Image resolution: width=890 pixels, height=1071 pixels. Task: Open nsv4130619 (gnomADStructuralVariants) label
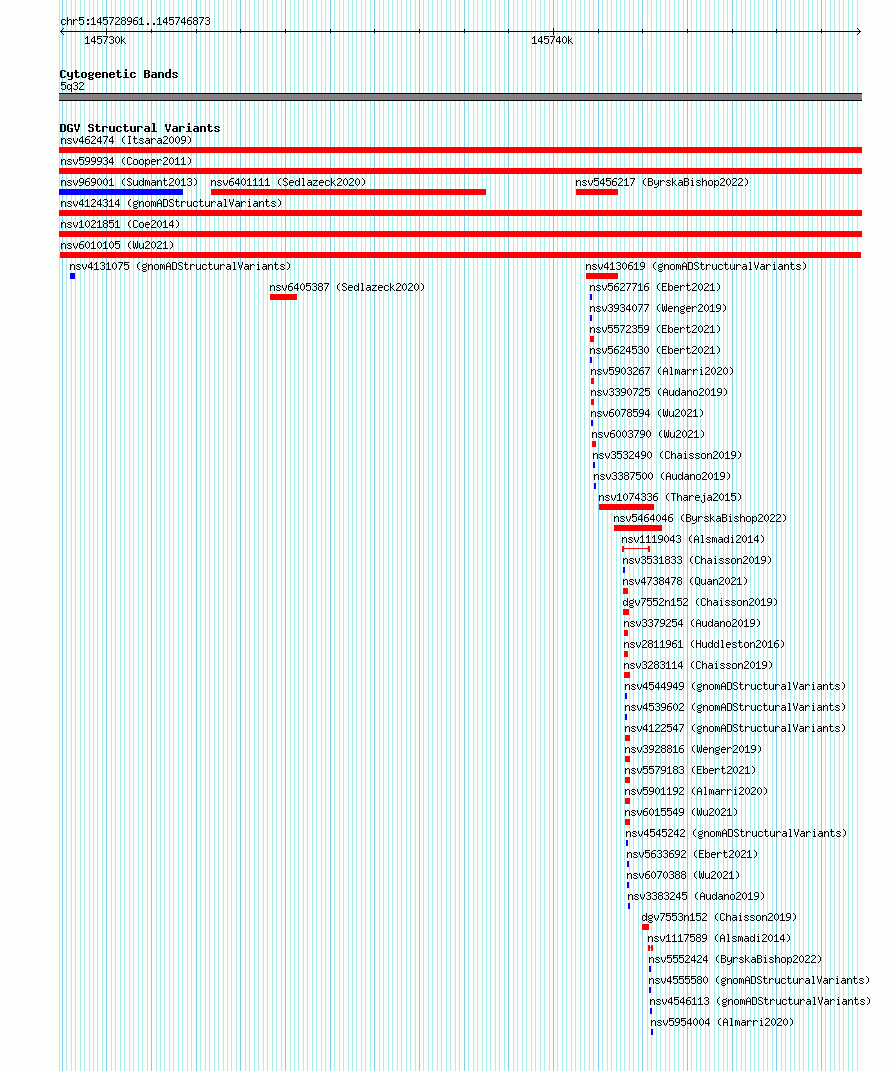(x=696, y=266)
